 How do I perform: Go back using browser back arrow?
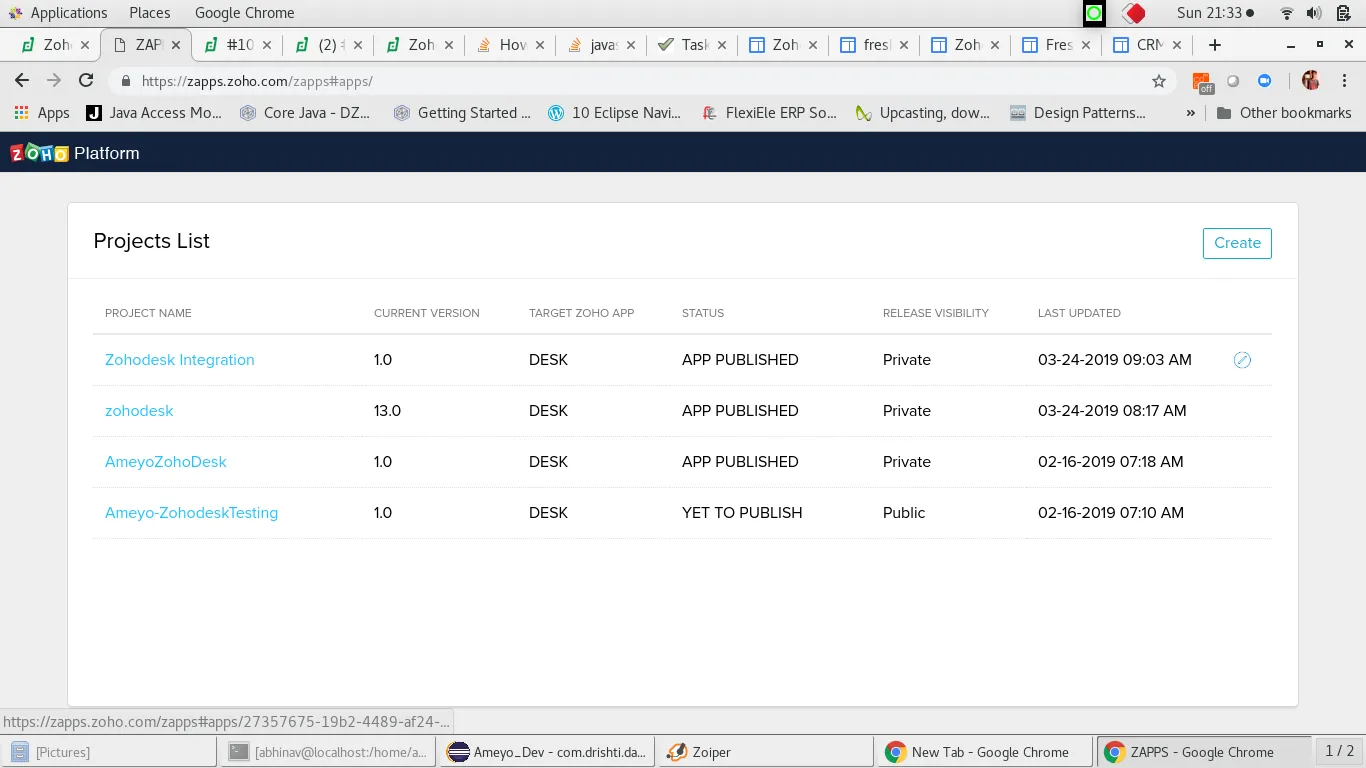point(22,81)
